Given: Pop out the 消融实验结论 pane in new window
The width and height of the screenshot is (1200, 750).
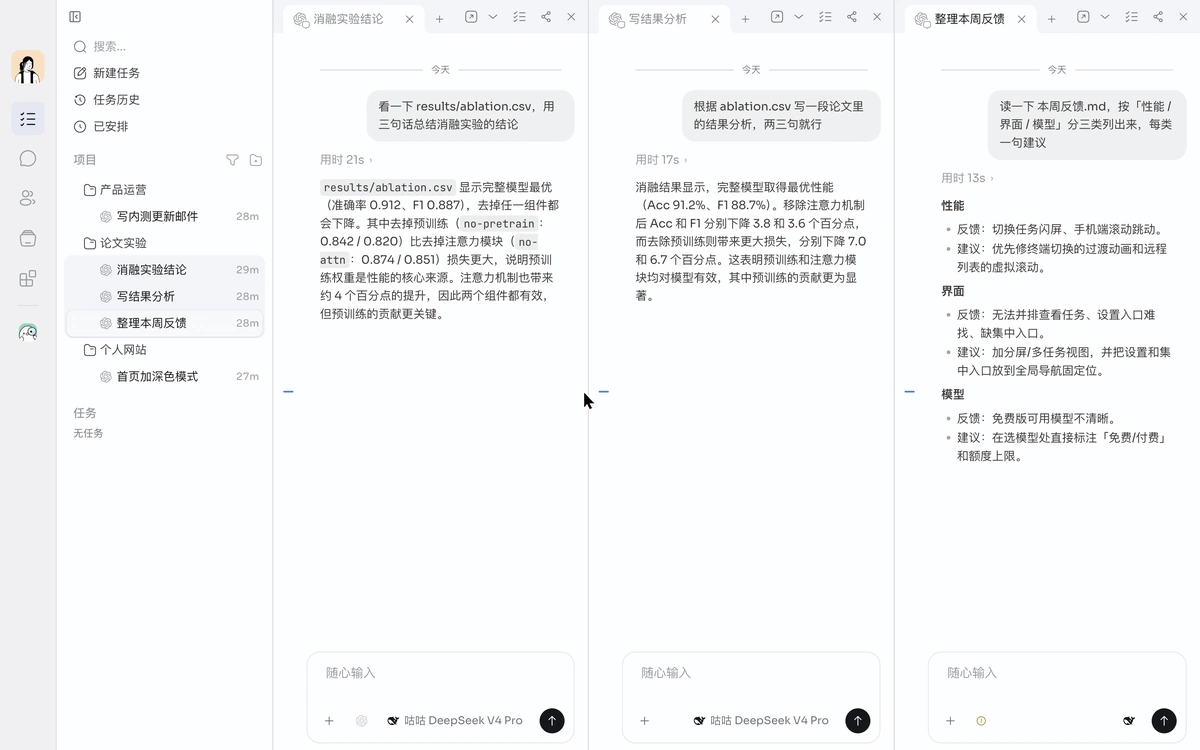Looking at the screenshot, I should click(x=471, y=17).
